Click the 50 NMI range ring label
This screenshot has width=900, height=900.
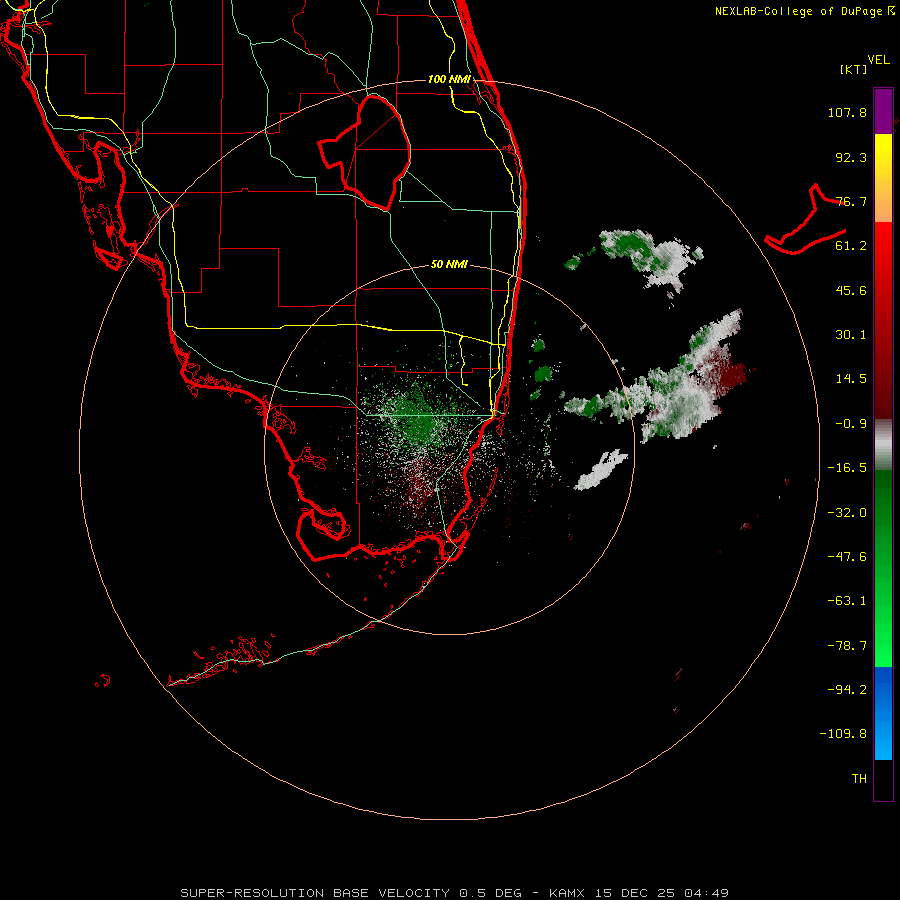point(449,264)
